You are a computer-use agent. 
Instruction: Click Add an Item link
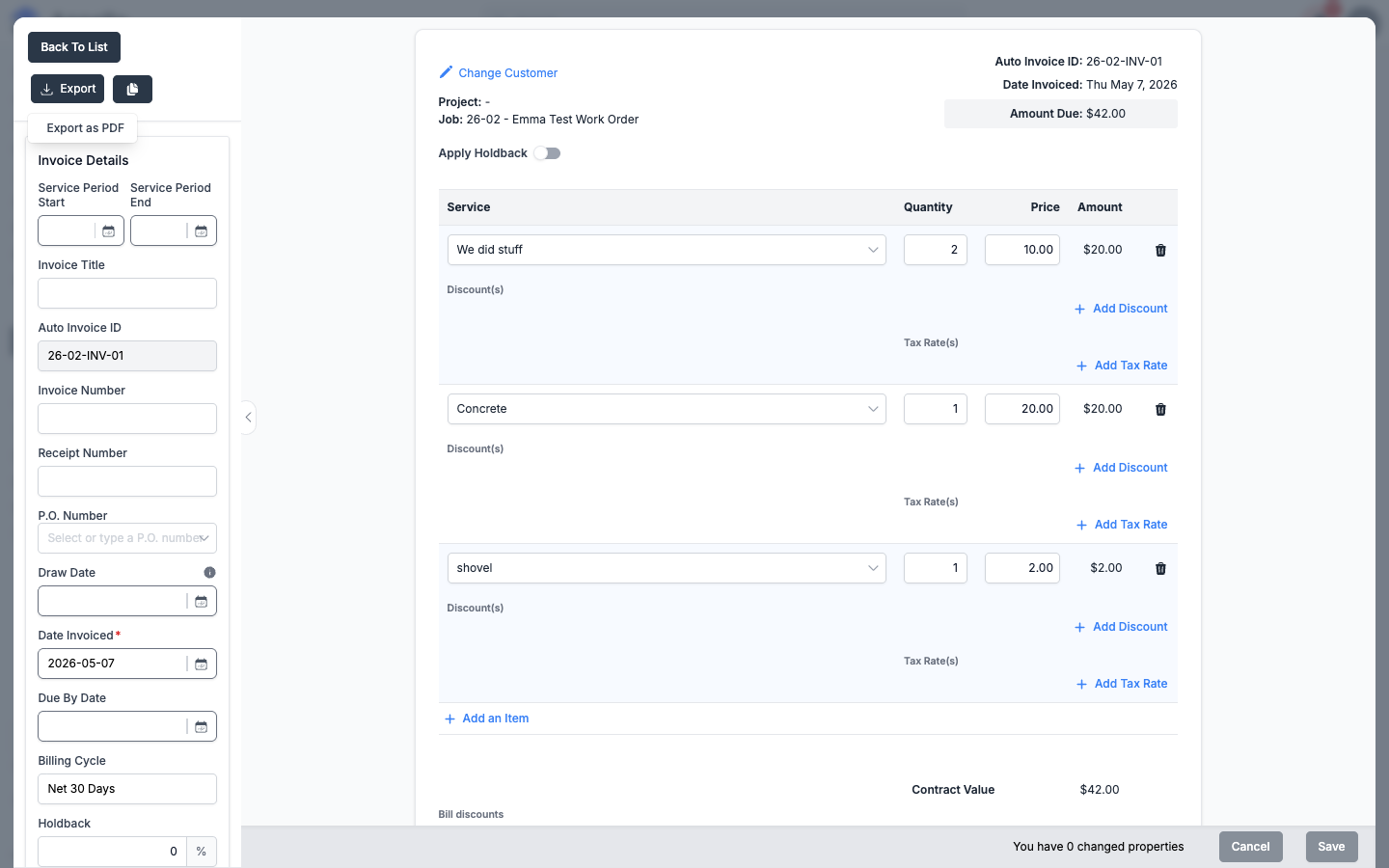[486, 719]
